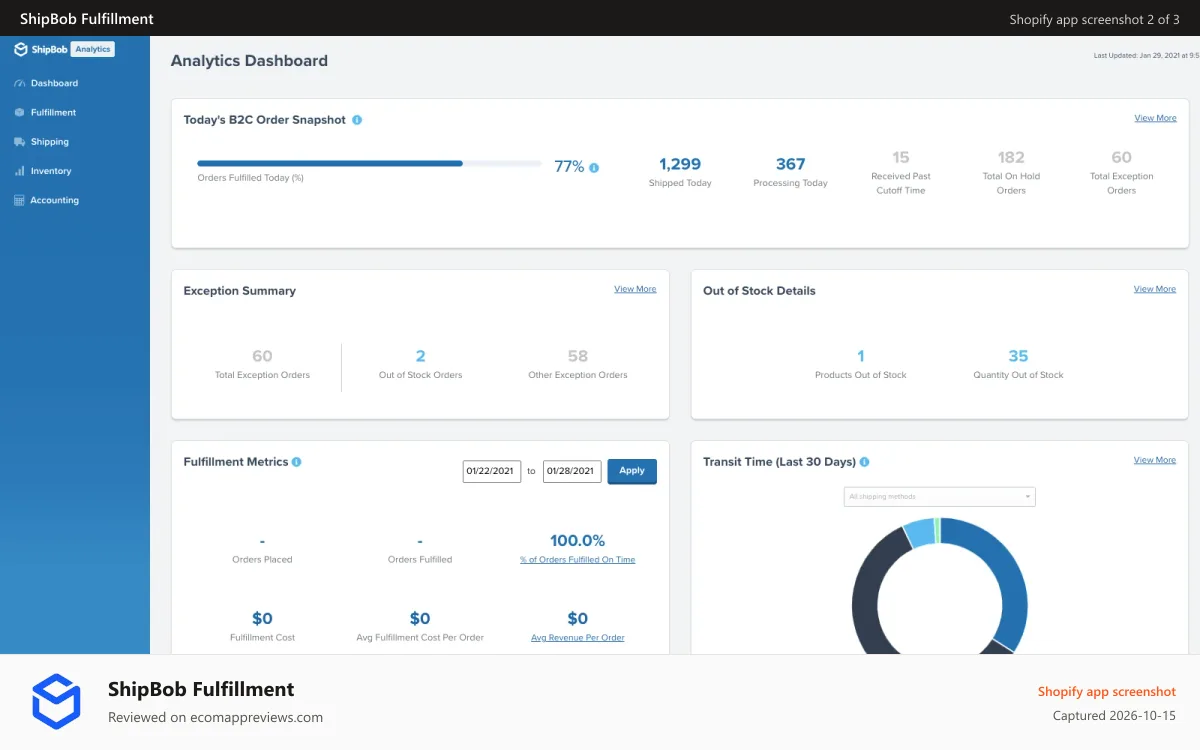Image resolution: width=1200 pixels, height=750 pixels.
Task: Click the 35 Quantity Out of Stock value
Action: click(1018, 356)
